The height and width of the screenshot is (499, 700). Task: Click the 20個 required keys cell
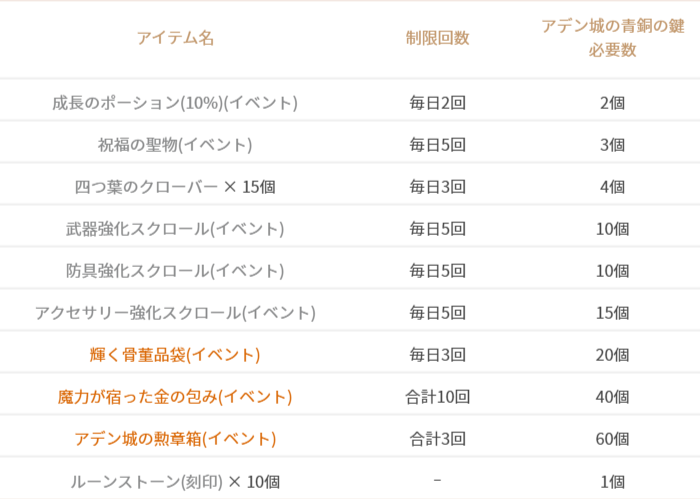613,355
